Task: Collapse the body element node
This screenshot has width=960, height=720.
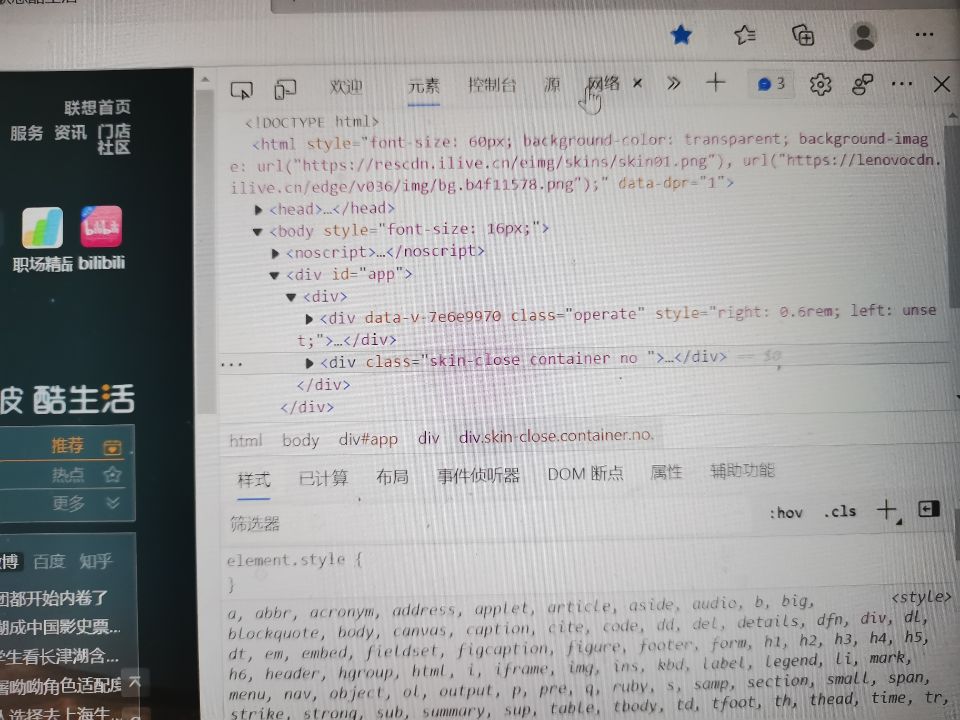Action: pos(258,232)
